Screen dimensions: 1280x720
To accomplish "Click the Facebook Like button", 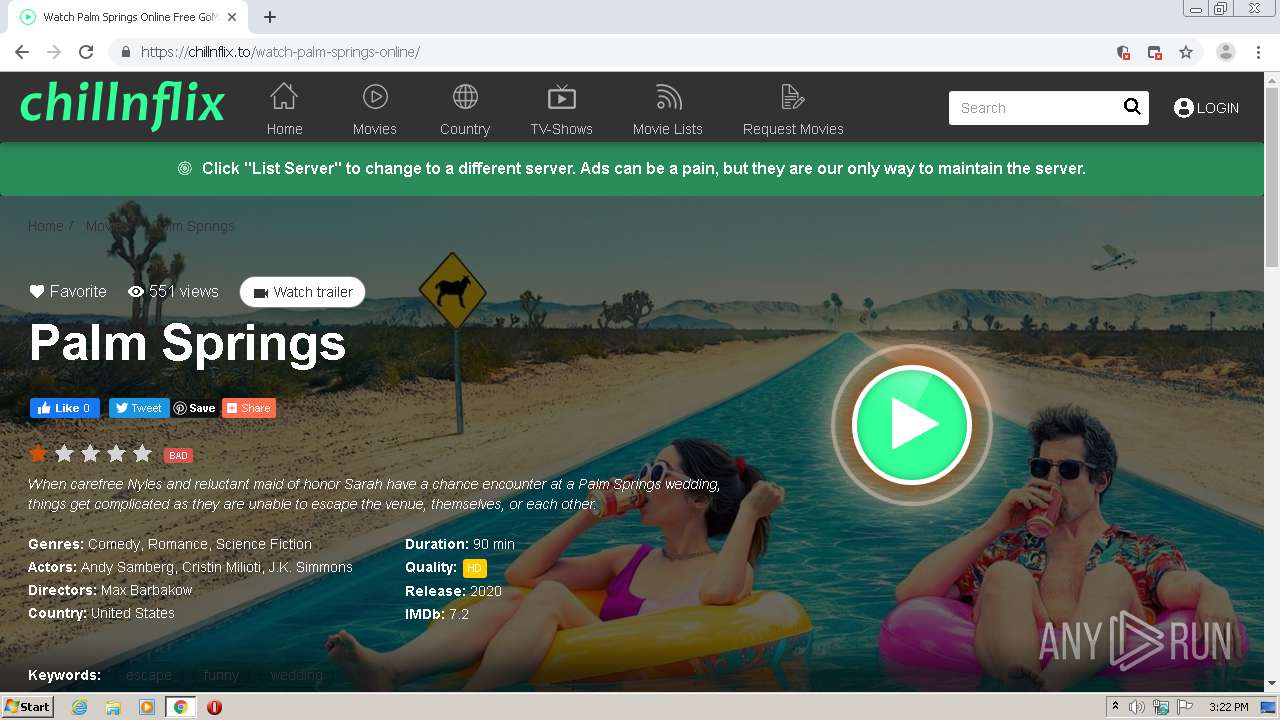I will (x=64, y=408).
